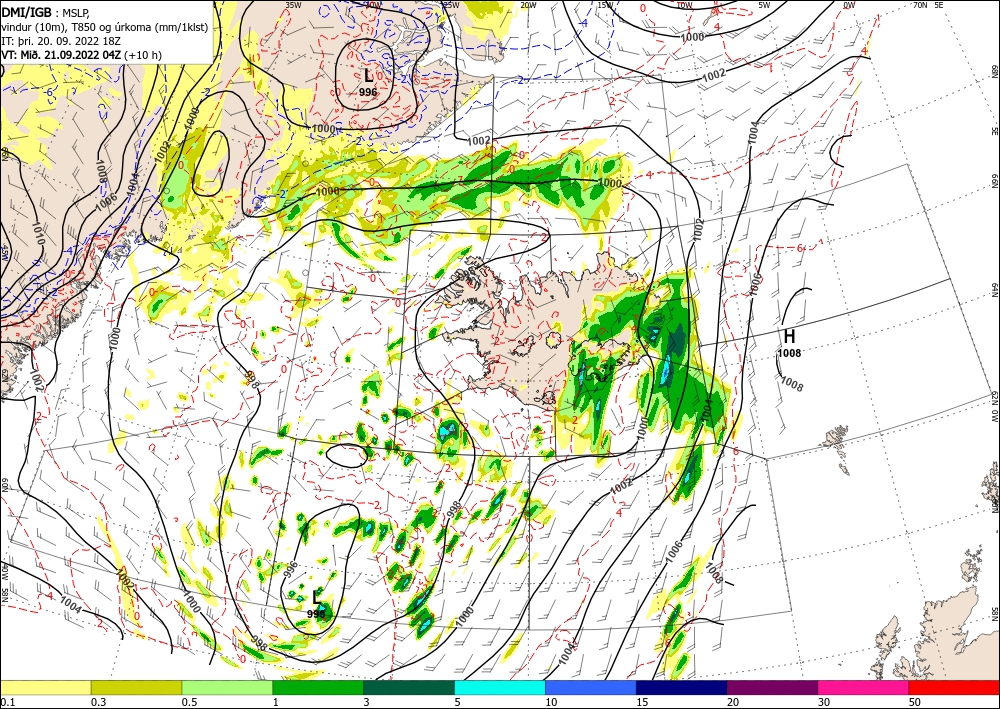Click the L symbol of the southern Atlantic low
The height and width of the screenshot is (709, 1000).
point(316,597)
